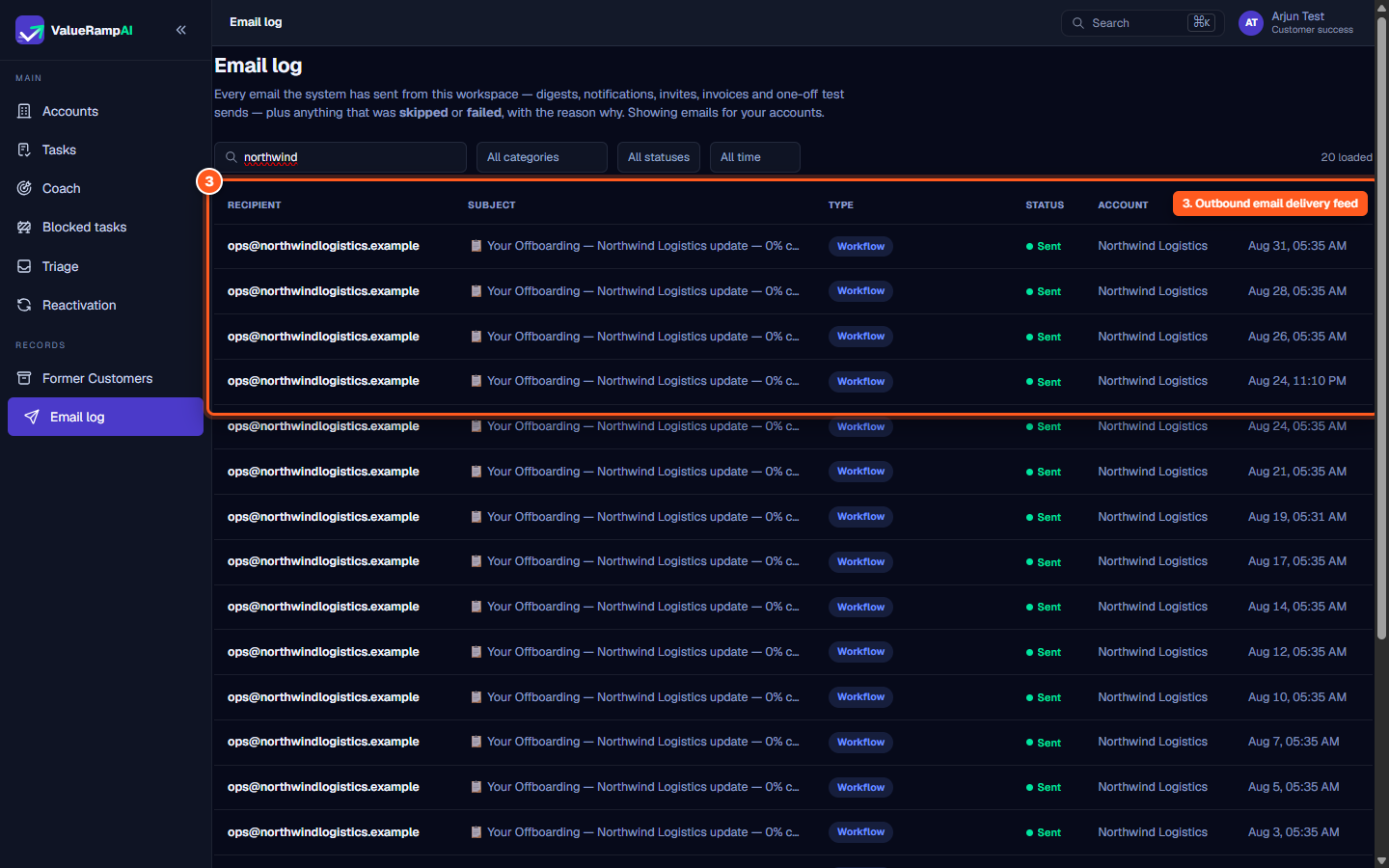Click the Former Customers archive icon

pos(24,378)
